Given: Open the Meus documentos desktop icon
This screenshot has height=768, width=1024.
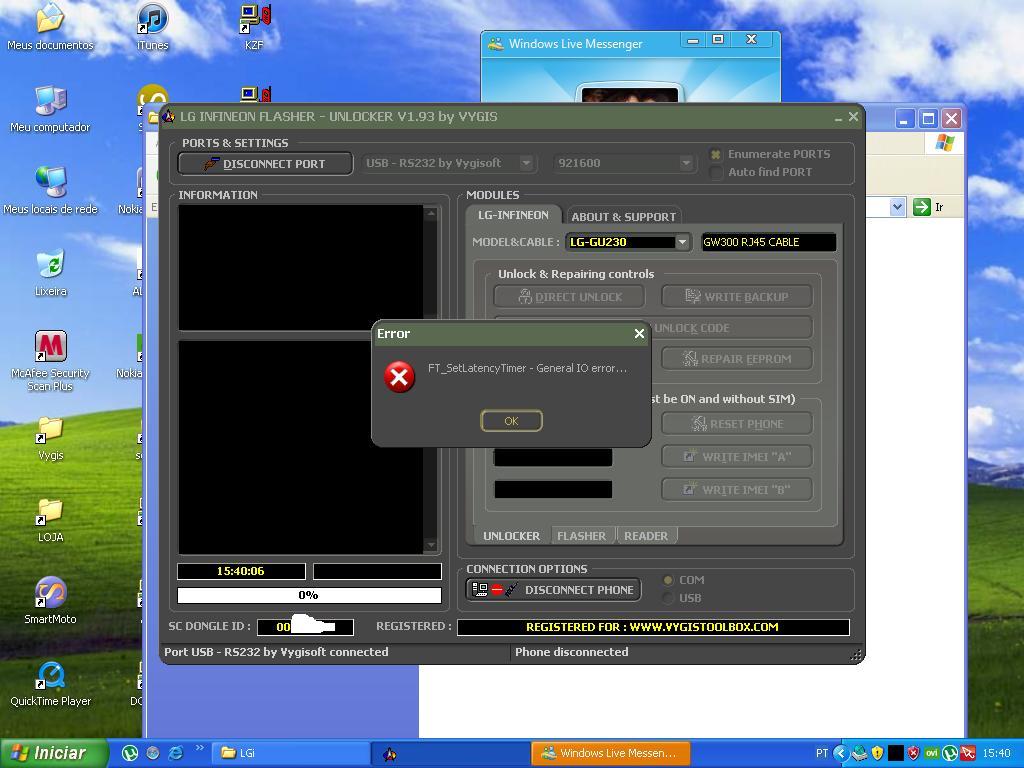Looking at the screenshot, I should coord(50,26).
